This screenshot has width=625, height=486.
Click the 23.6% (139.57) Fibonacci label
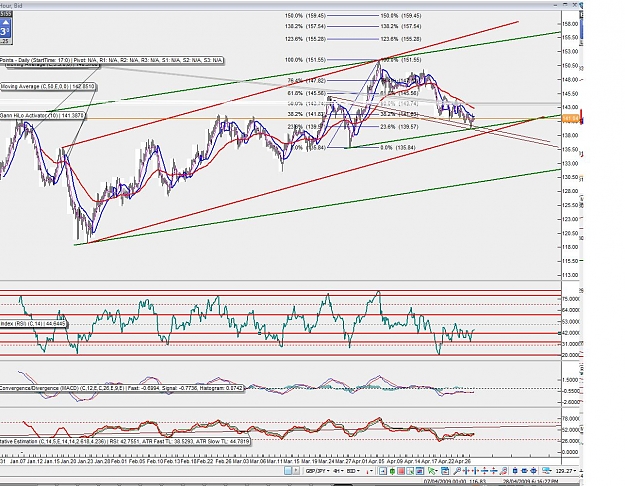click(x=399, y=126)
